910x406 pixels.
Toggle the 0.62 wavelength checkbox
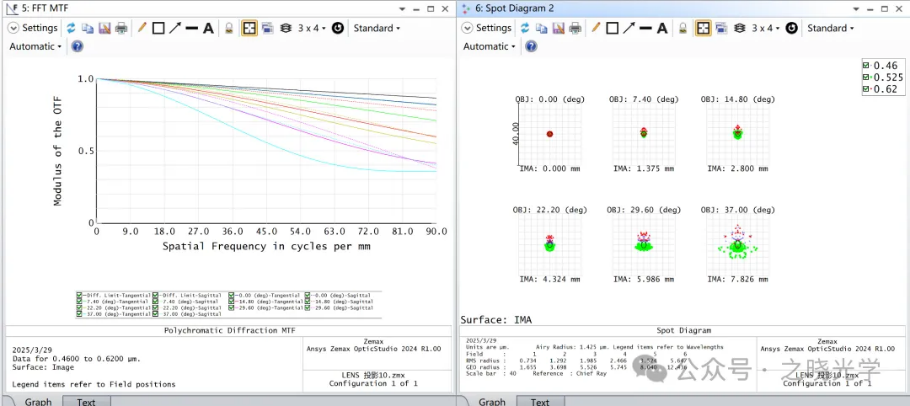[866, 89]
